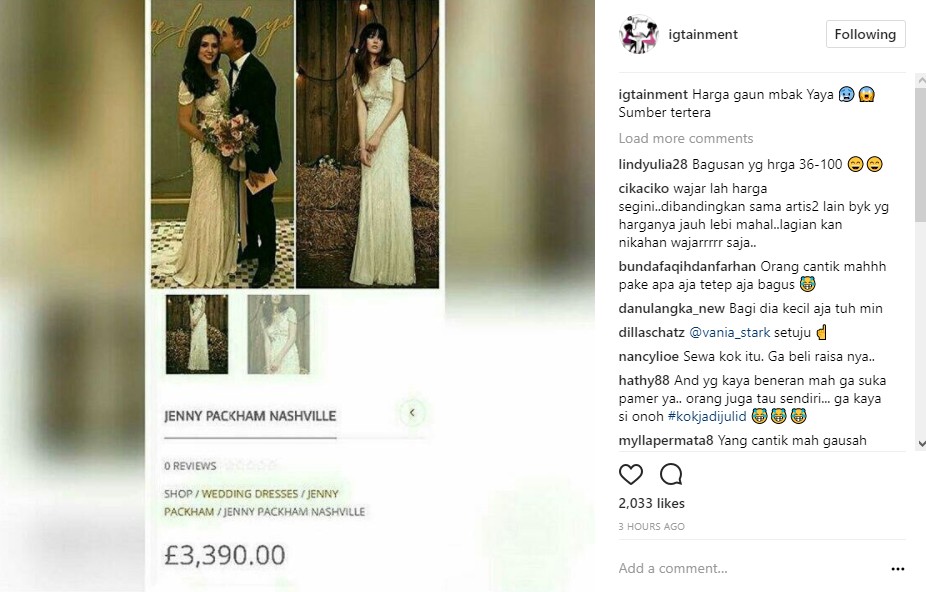Open comments with the speech bubble icon
The width and height of the screenshot is (926, 592).
click(x=671, y=474)
